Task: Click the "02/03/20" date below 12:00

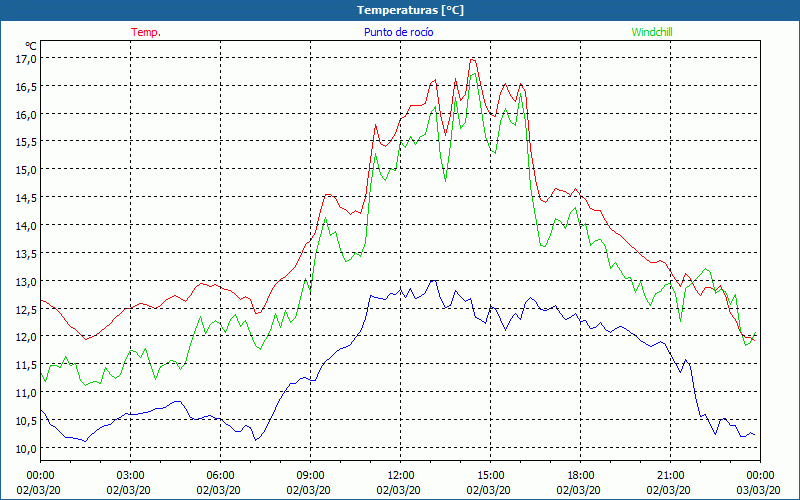Action: point(398,490)
